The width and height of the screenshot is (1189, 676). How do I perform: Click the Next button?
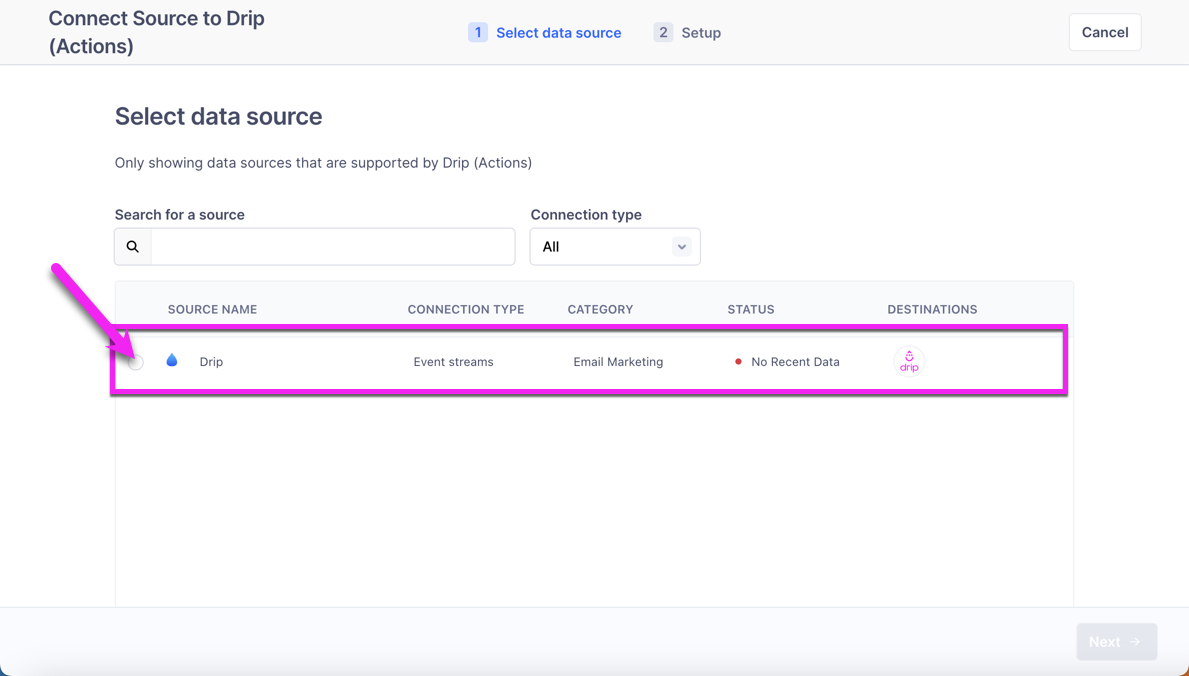1116,642
